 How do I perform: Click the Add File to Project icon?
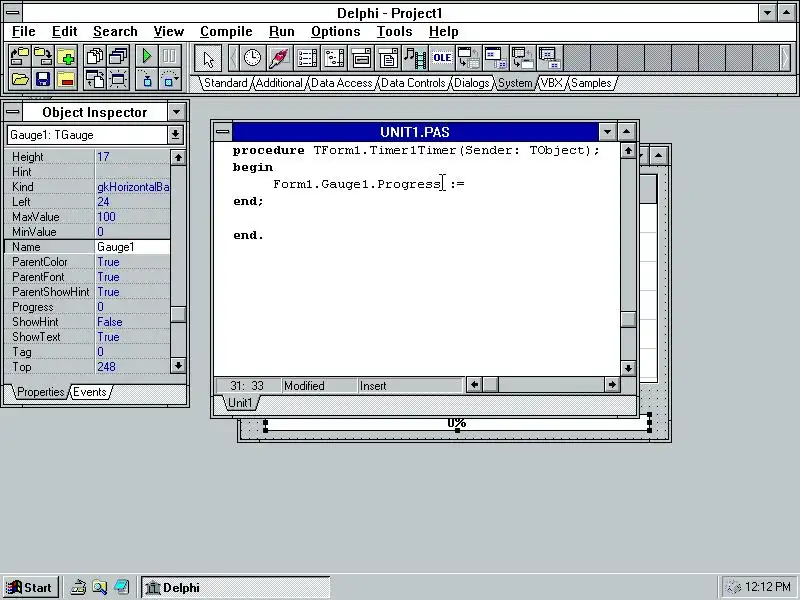pos(66,56)
